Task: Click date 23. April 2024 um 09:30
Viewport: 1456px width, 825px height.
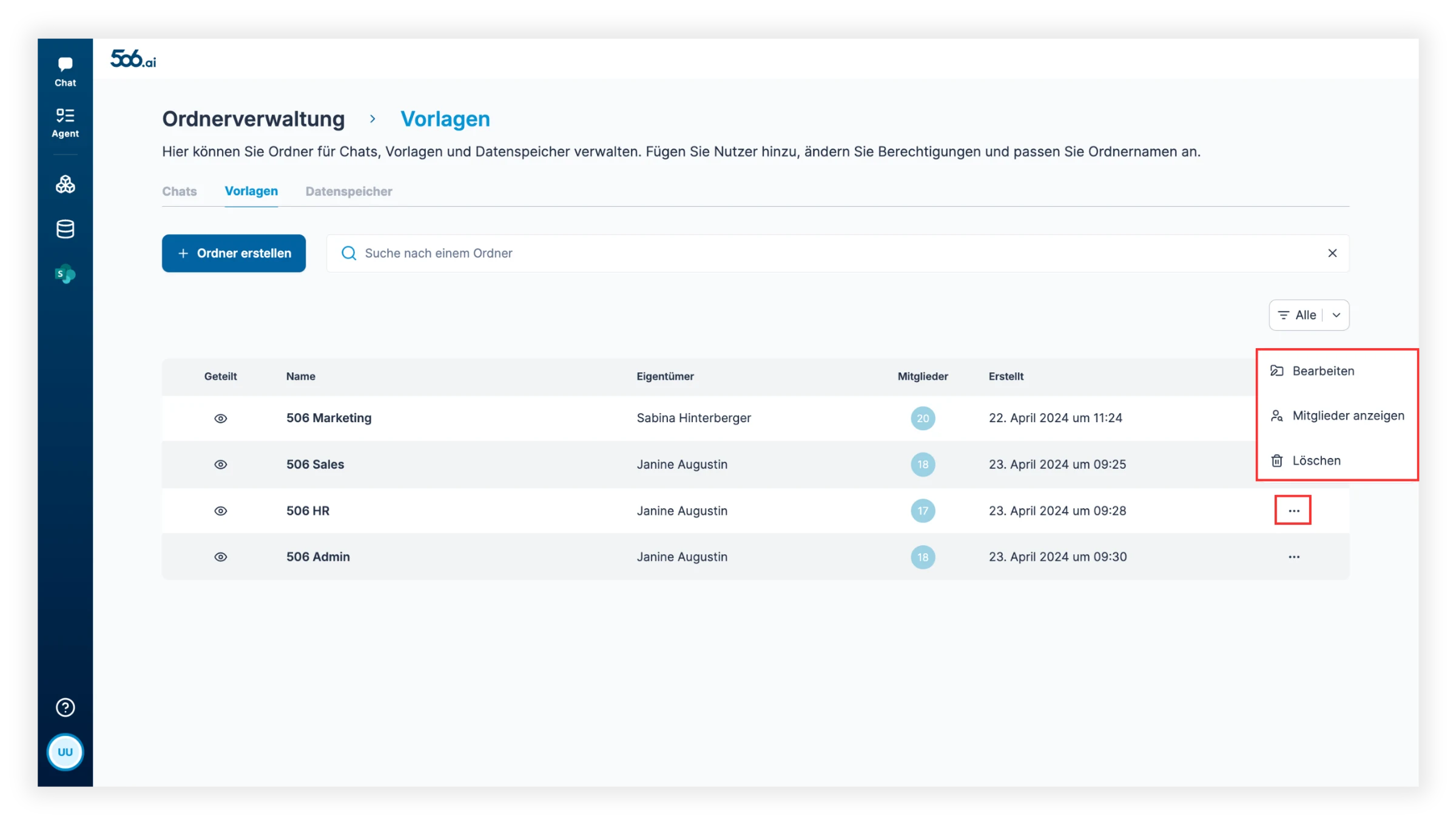Action: (1057, 557)
